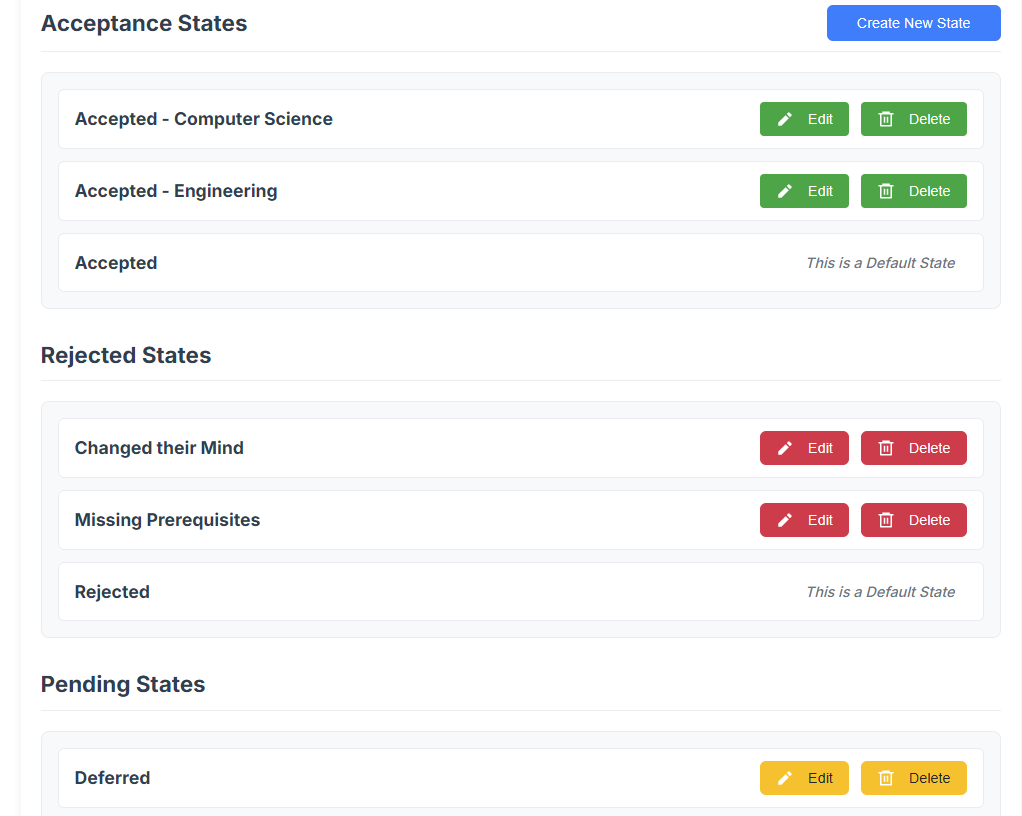
Task: Click the Pending States heading
Action: 122,684
